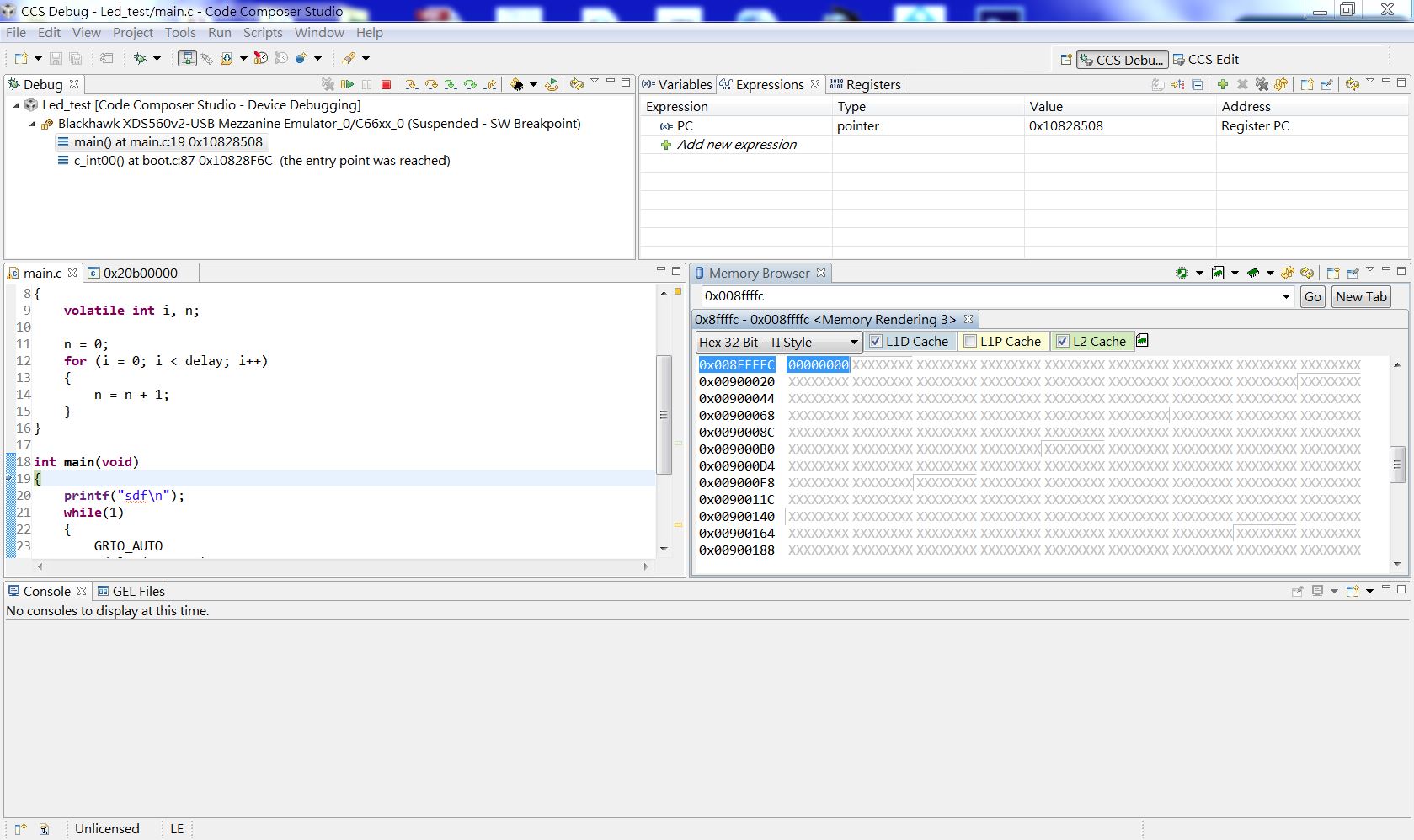Click the Open Perspective icon
This screenshot has width=1414, height=840.
1065,59
